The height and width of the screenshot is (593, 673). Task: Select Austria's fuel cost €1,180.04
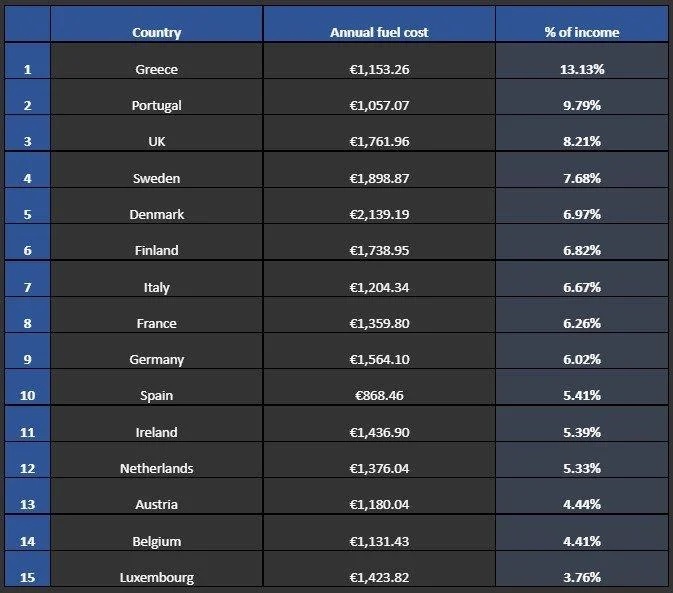[x=379, y=504]
